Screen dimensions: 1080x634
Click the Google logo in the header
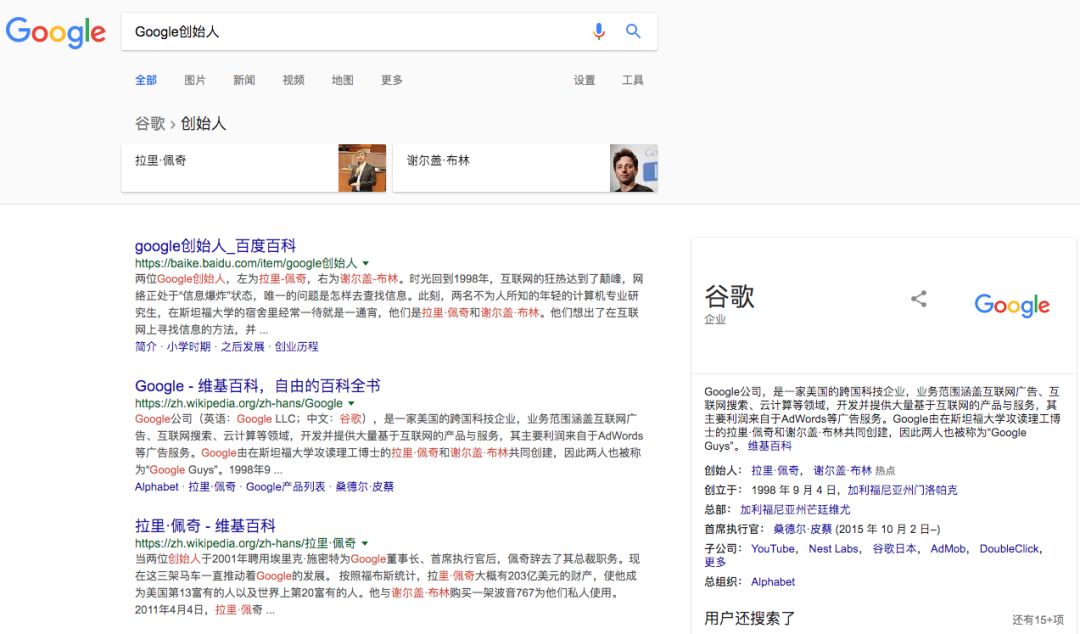(56, 32)
